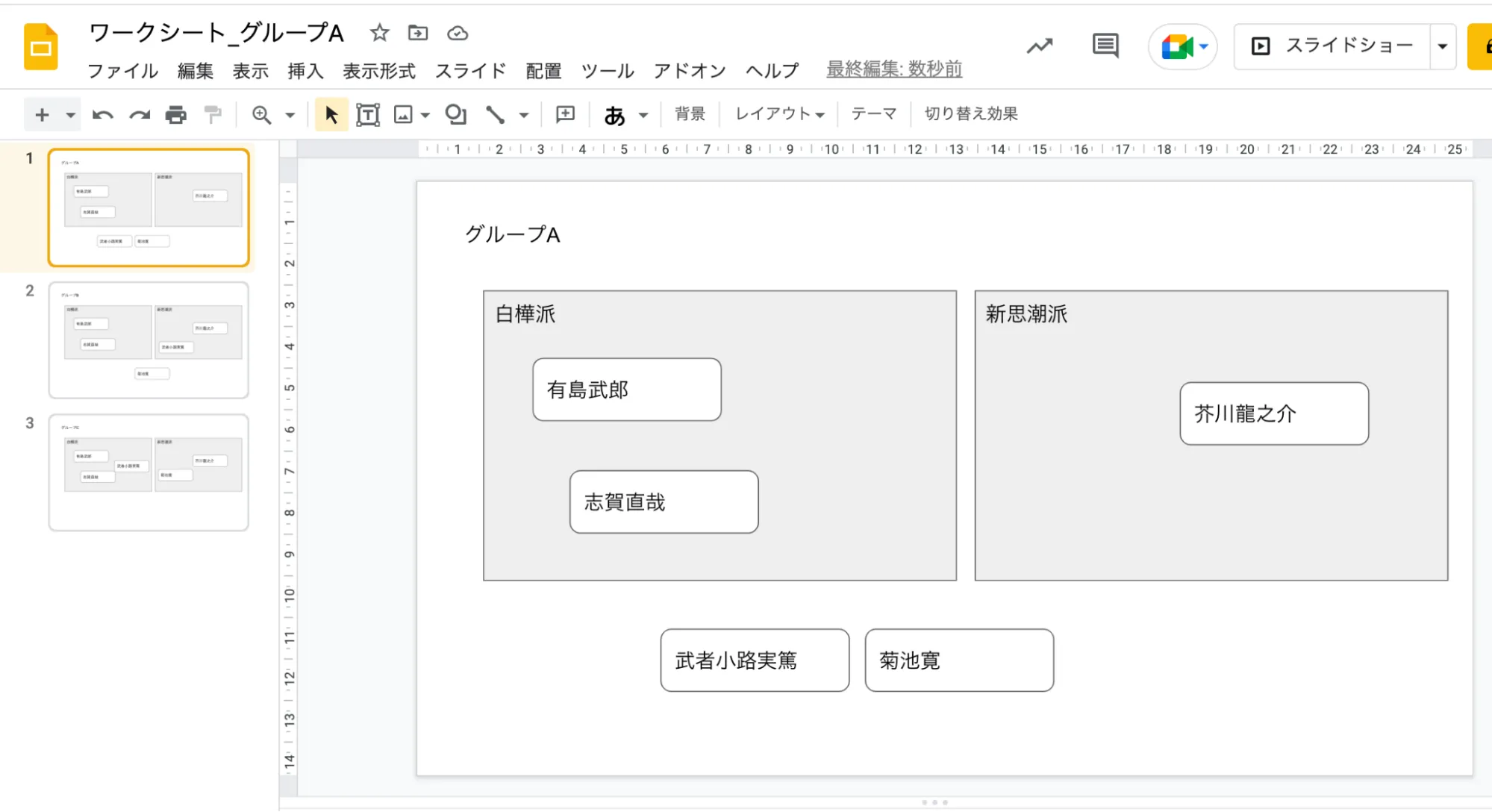
Task: Click the move to folder icon
Action: [x=418, y=33]
